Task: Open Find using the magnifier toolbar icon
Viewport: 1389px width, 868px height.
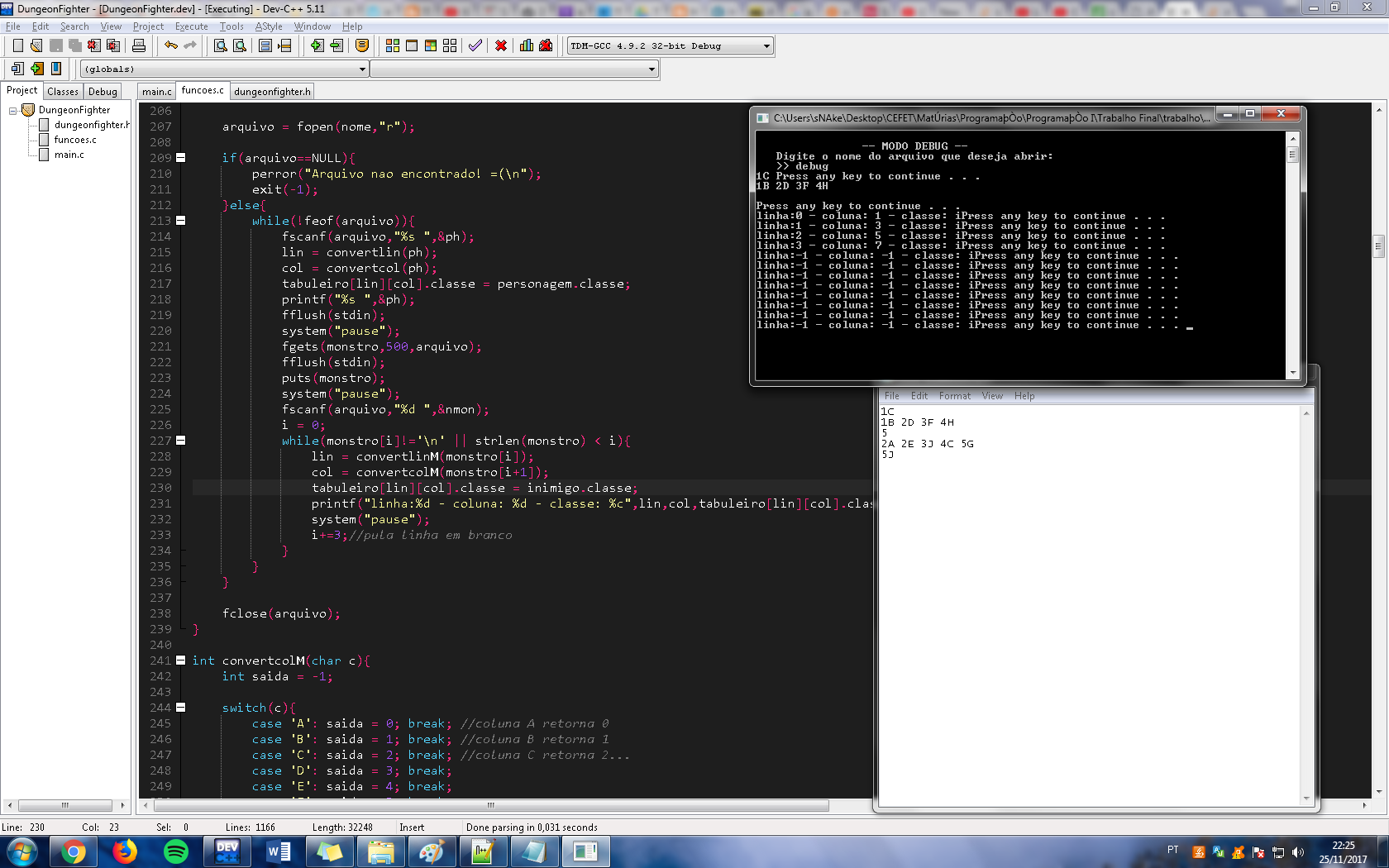Action: pos(221,45)
